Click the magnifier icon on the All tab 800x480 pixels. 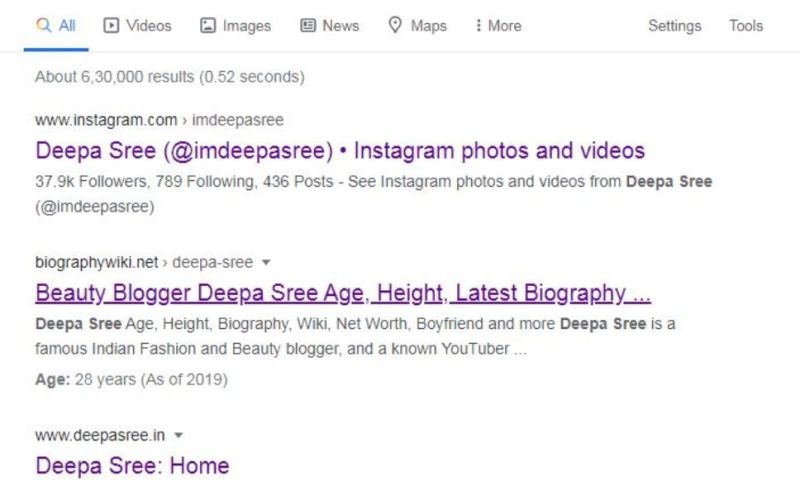coord(43,26)
